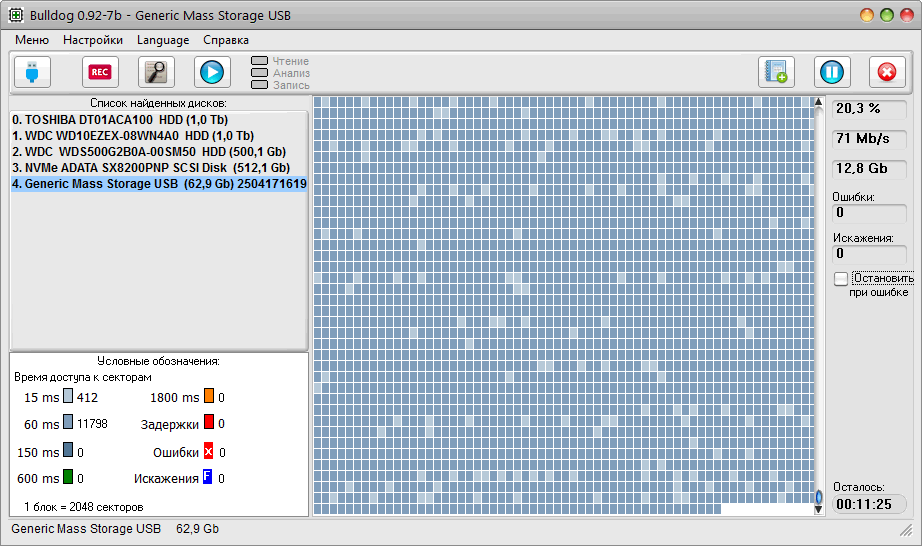Select disk 4 Generic Mass Storage USB
The image size is (922, 546).
tap(159, 183)
